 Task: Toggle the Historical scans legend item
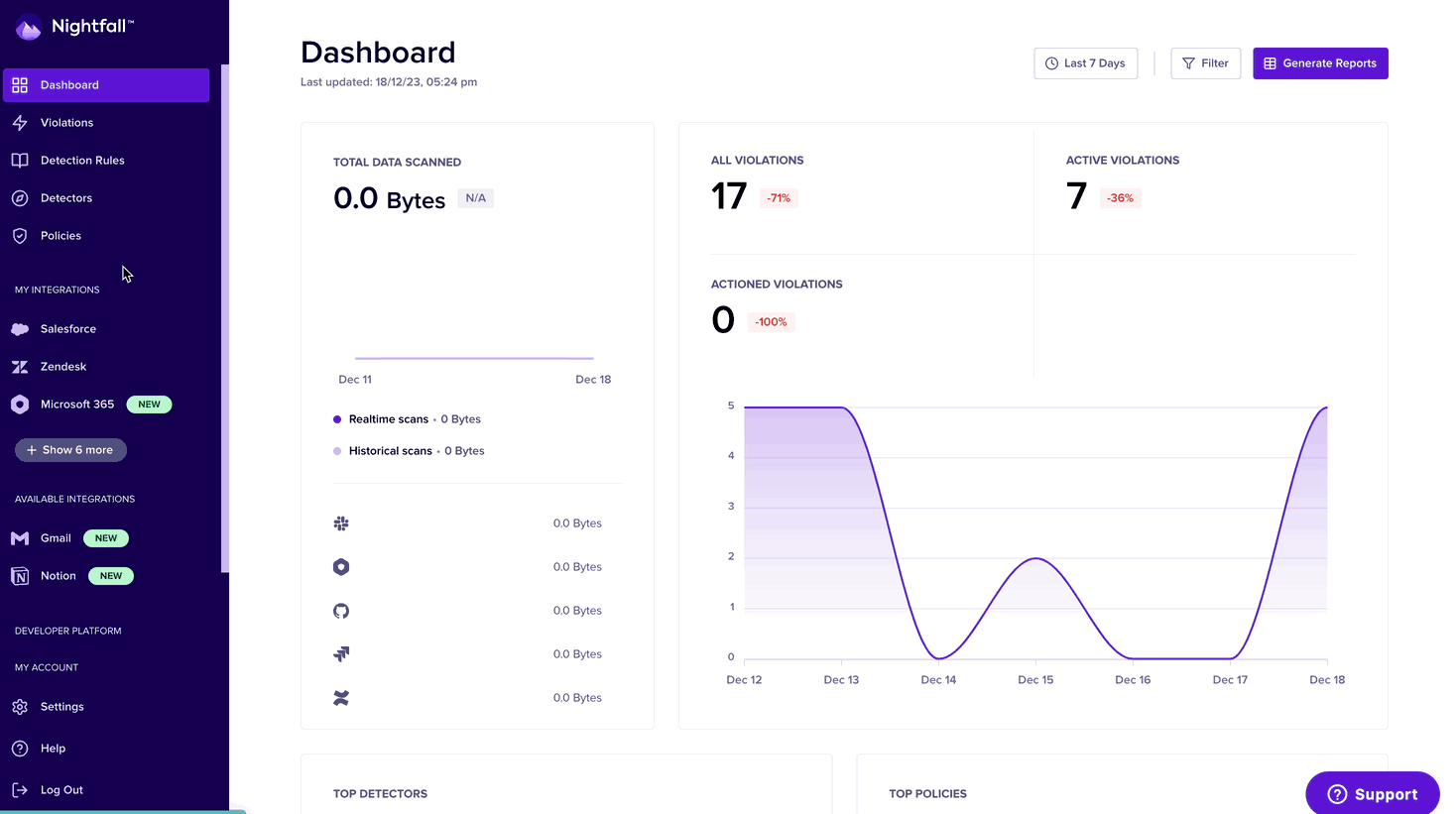(x=390, y=451)
